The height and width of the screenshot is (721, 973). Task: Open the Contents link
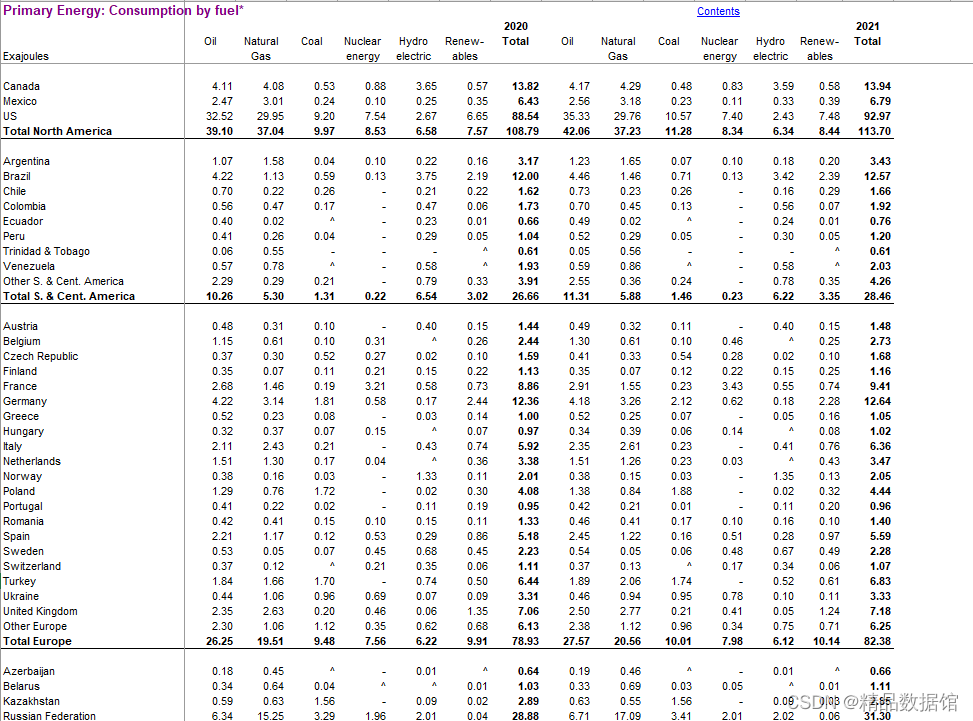point(718,11)
